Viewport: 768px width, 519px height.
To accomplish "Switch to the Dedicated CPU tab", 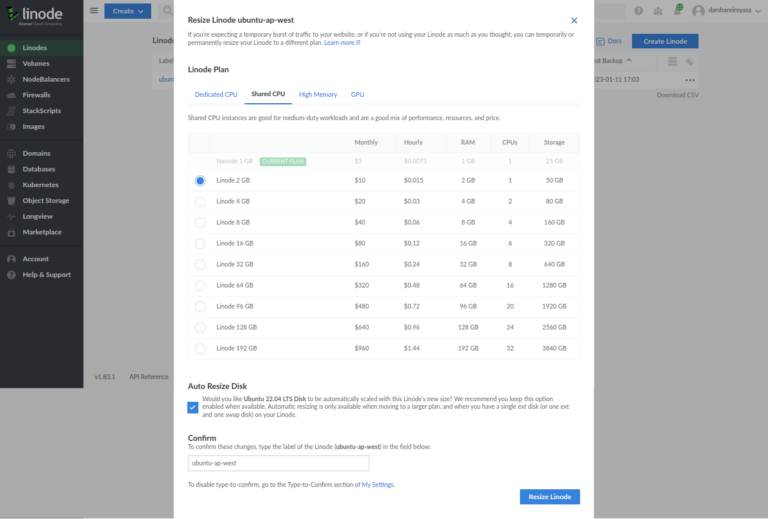I will click(x=216, y=94).
